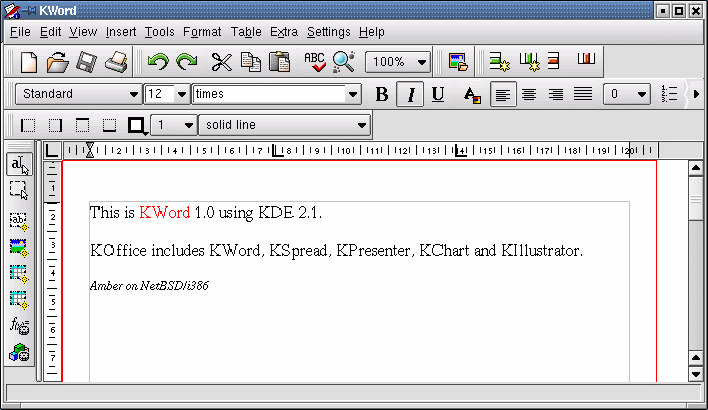Open the Settings menu
Screen dimensions: 708x410
click(x=329, y=32)
